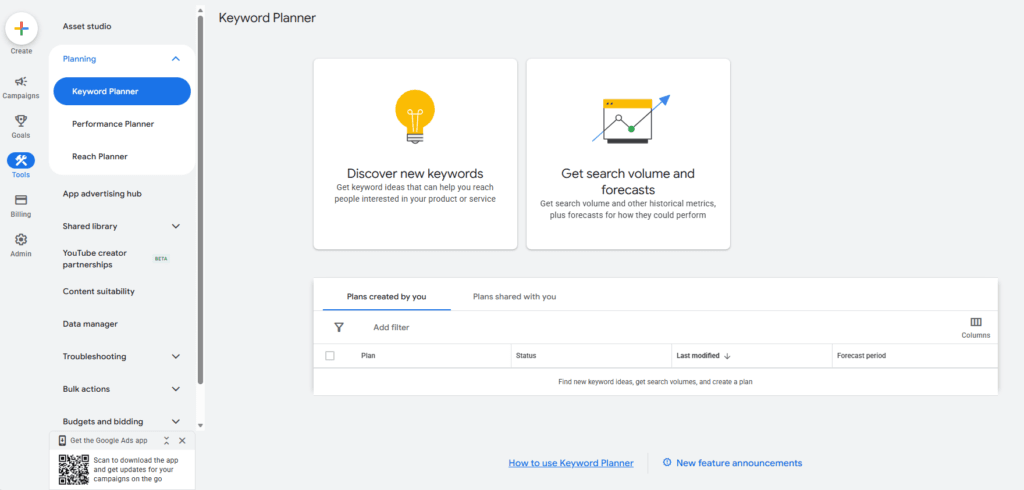The width and height of the screenshot is (1024, 490).
Task: Open YouTube creator partnerships
Action: [95, 259]
